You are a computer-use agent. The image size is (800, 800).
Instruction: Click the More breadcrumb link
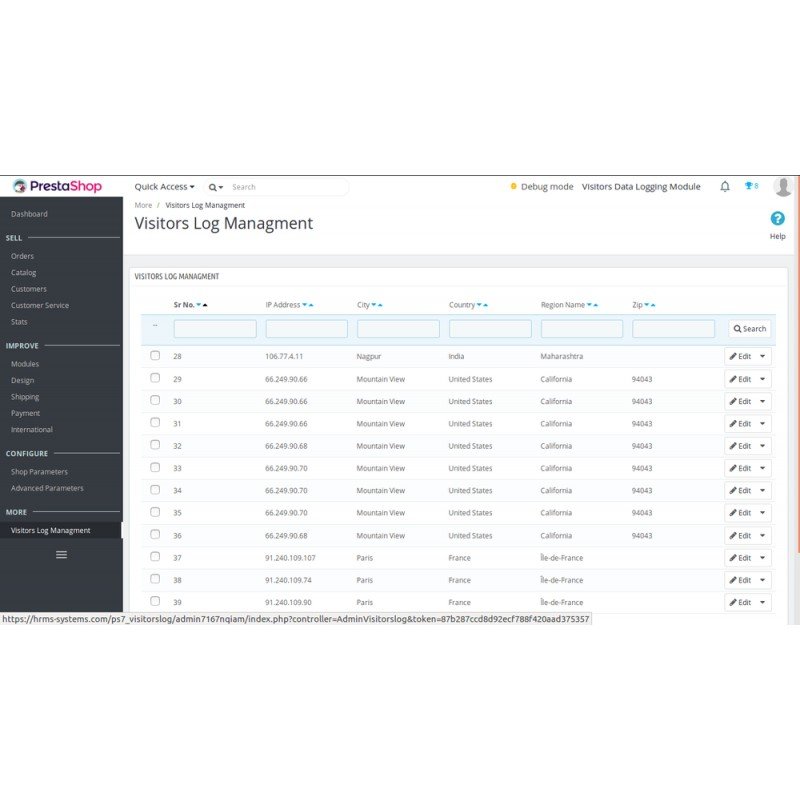tap(143, 205)
